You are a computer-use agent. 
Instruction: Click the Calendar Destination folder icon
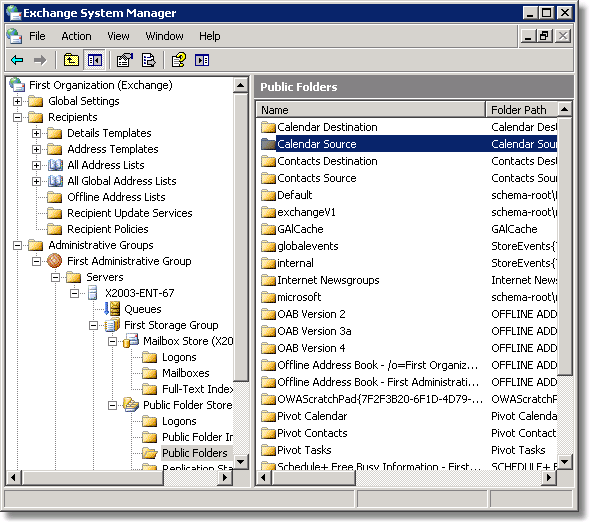pyautogui.click(x=268, y=127)
